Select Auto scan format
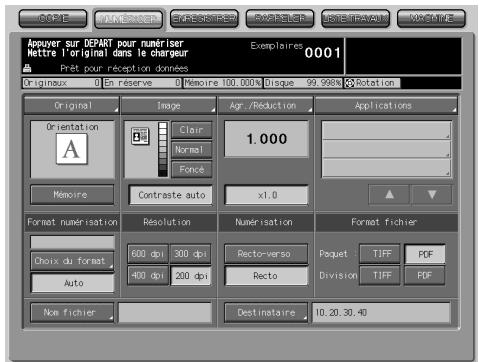This screenshot has height=362, width=479. pyautogui.click(x=72, y=283)
